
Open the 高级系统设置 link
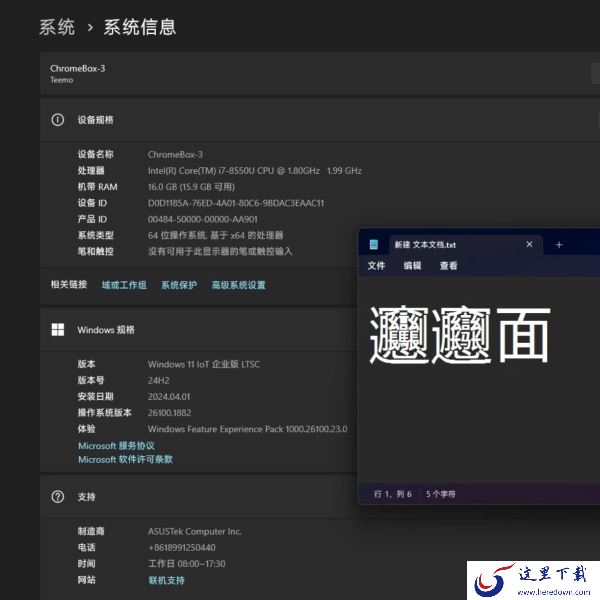[239, 285]
